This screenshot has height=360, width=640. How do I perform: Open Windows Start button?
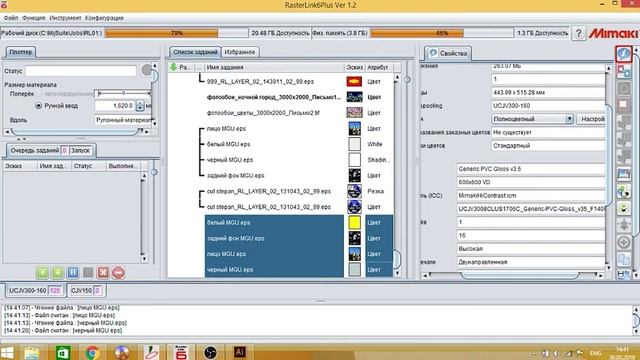click(x=7, y=353)
